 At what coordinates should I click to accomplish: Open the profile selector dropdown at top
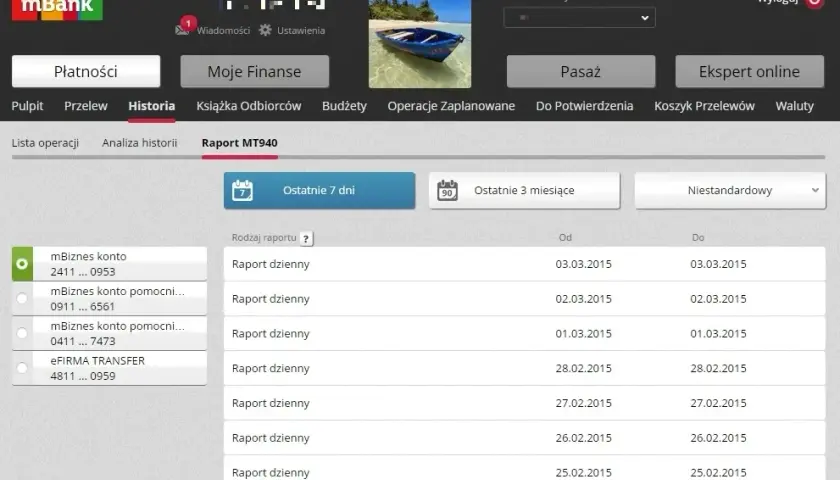click(579, 18)
